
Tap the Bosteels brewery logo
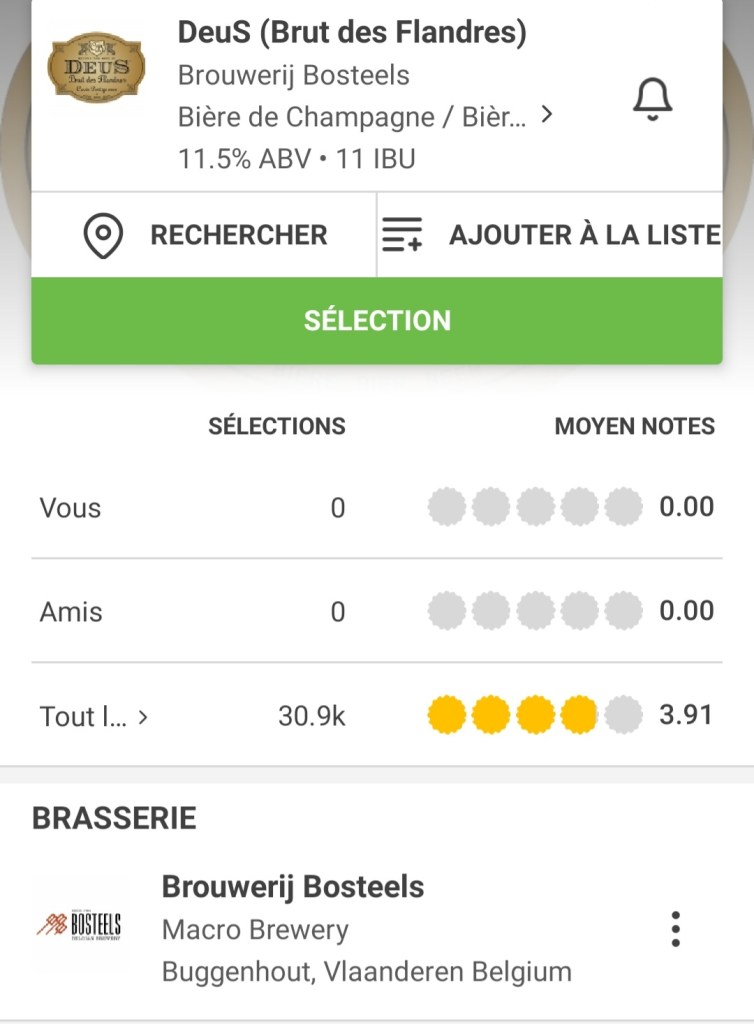(80, 926)
